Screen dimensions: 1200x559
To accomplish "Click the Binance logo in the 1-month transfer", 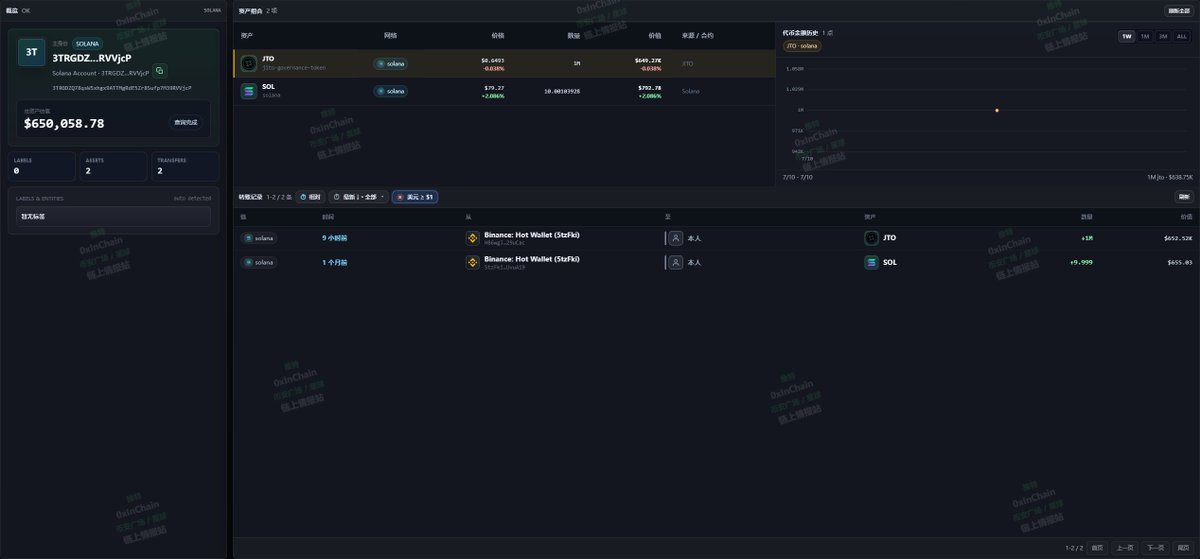I will [x=473, y=262].
